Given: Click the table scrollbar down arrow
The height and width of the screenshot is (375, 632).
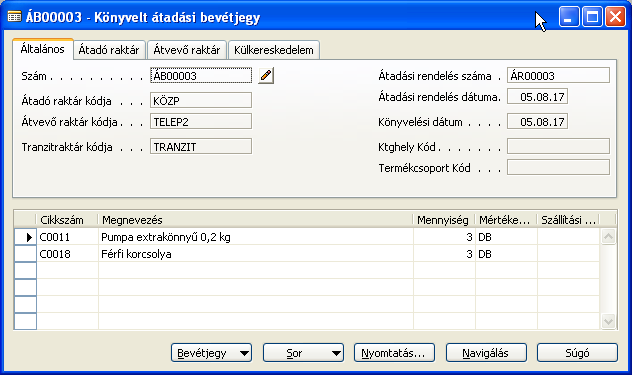Looking at the screenshot, I should click(x=608, y=321).
